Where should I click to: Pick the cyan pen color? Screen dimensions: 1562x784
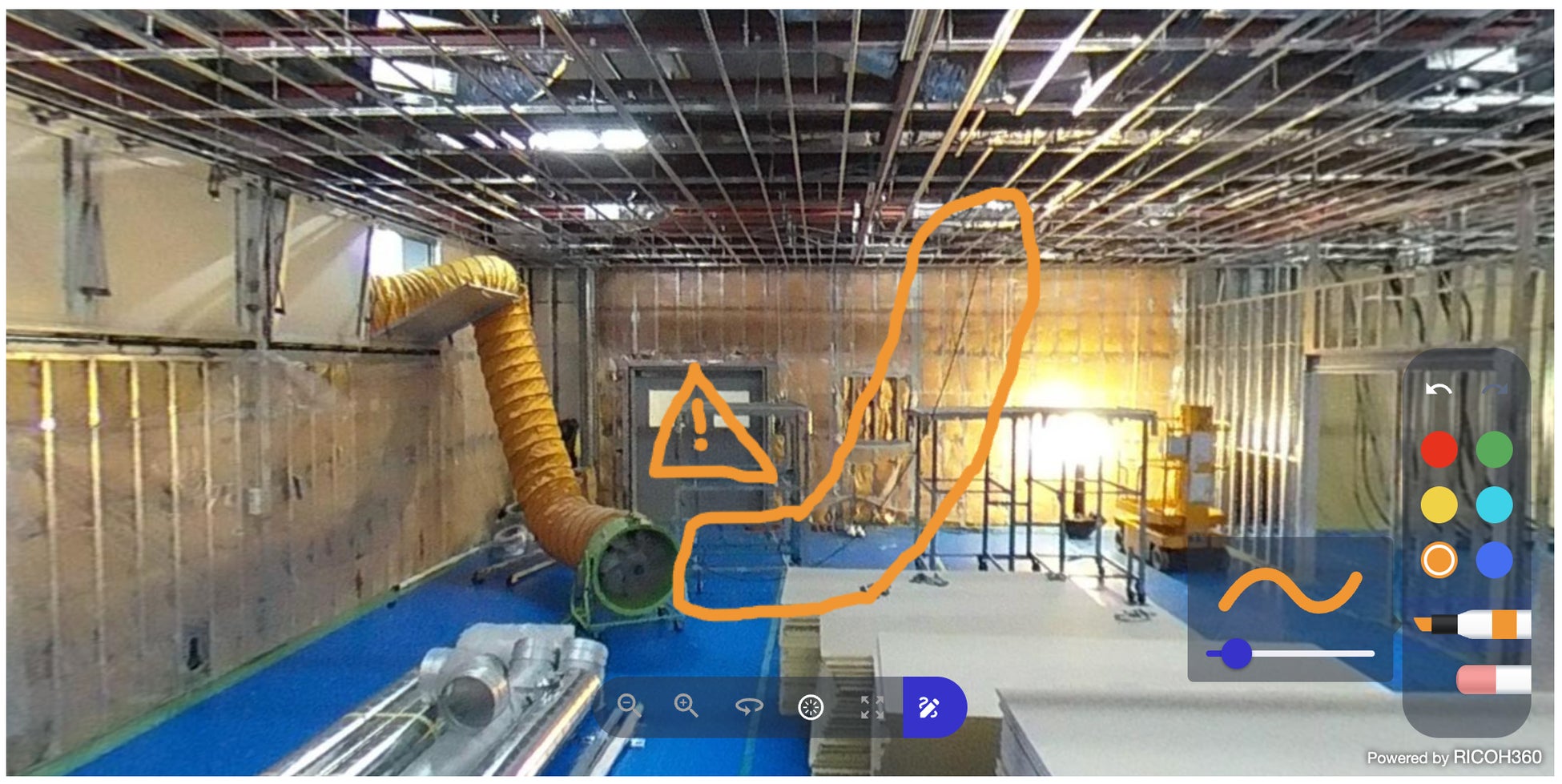(1495, 505)
